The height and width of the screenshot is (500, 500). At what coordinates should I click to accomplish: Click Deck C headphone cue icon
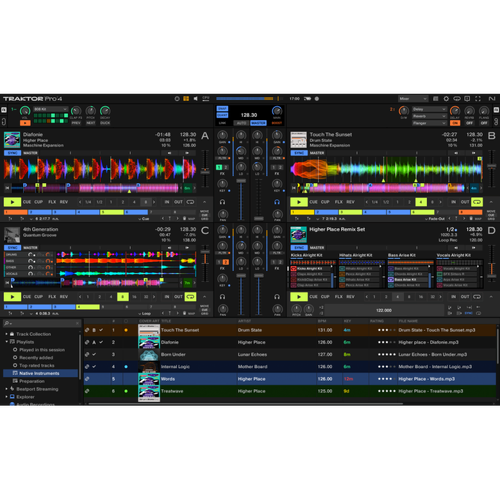222,297
